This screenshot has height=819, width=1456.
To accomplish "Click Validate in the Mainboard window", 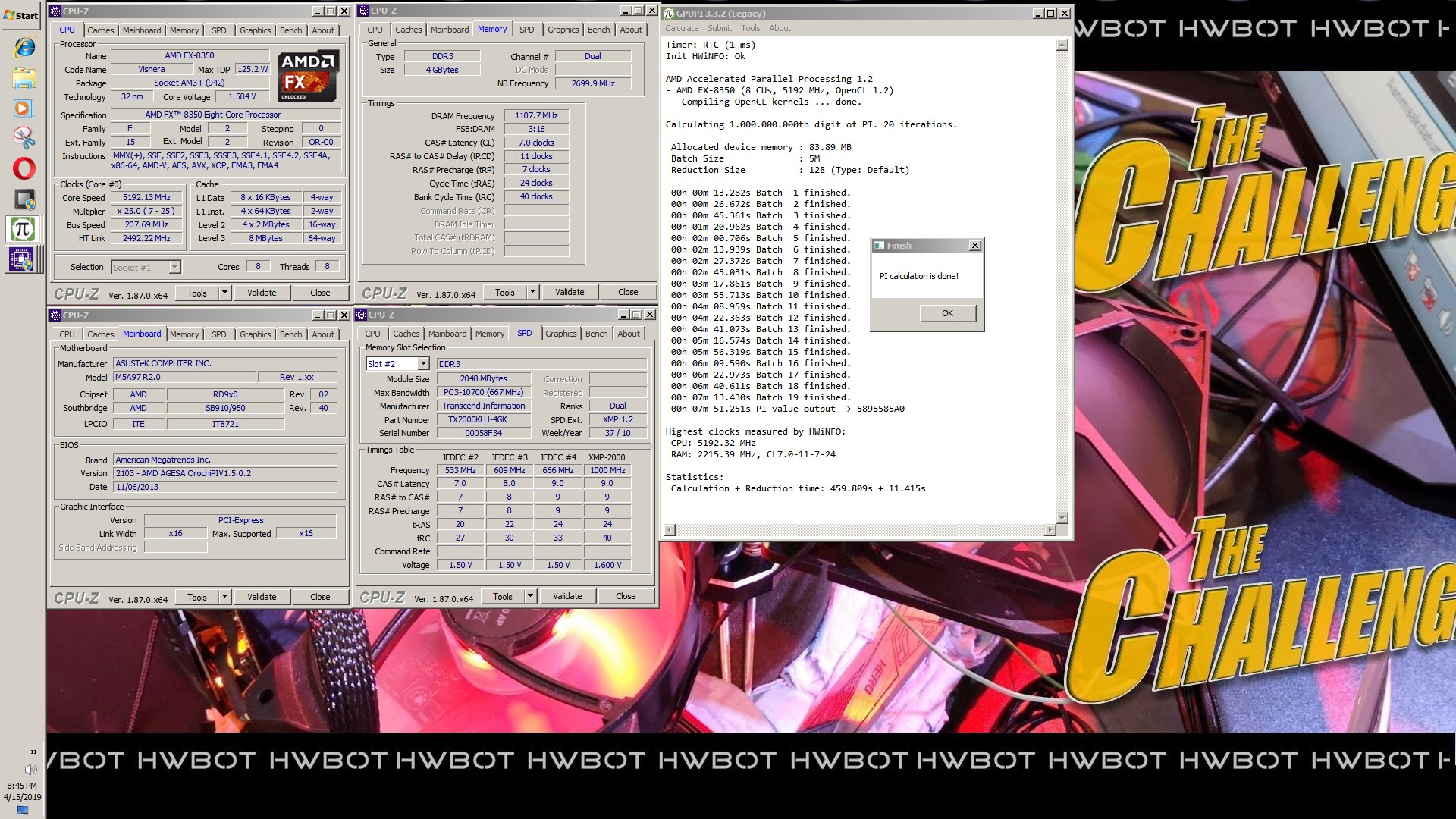I will [x=262, y=597].
